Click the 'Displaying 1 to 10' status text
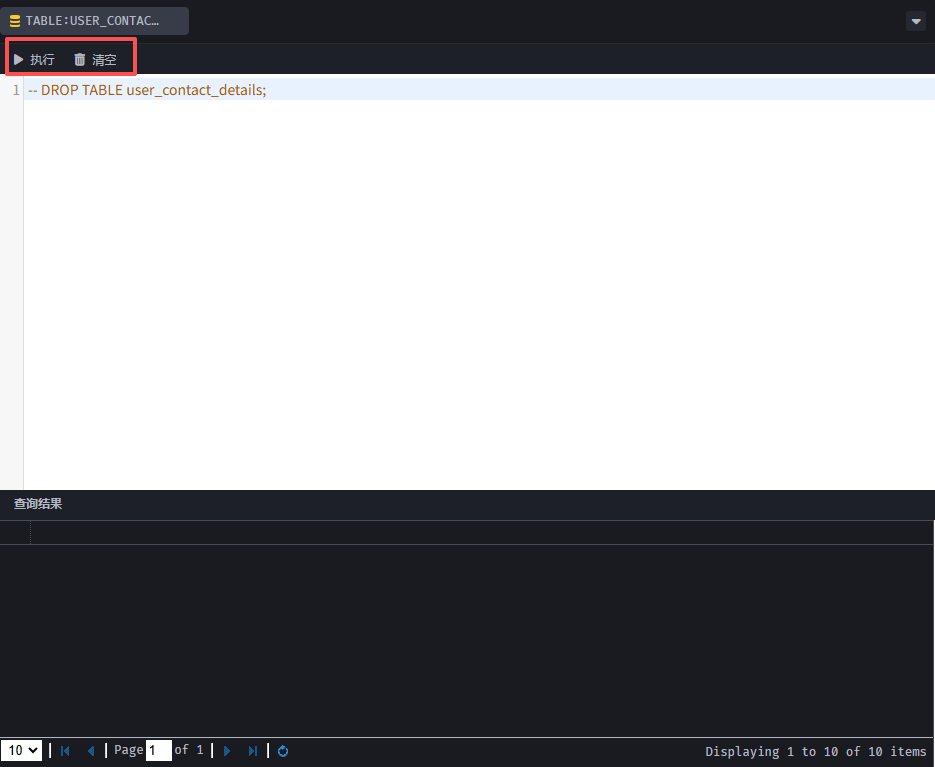 pyautogui.click(x=815, y=752)
